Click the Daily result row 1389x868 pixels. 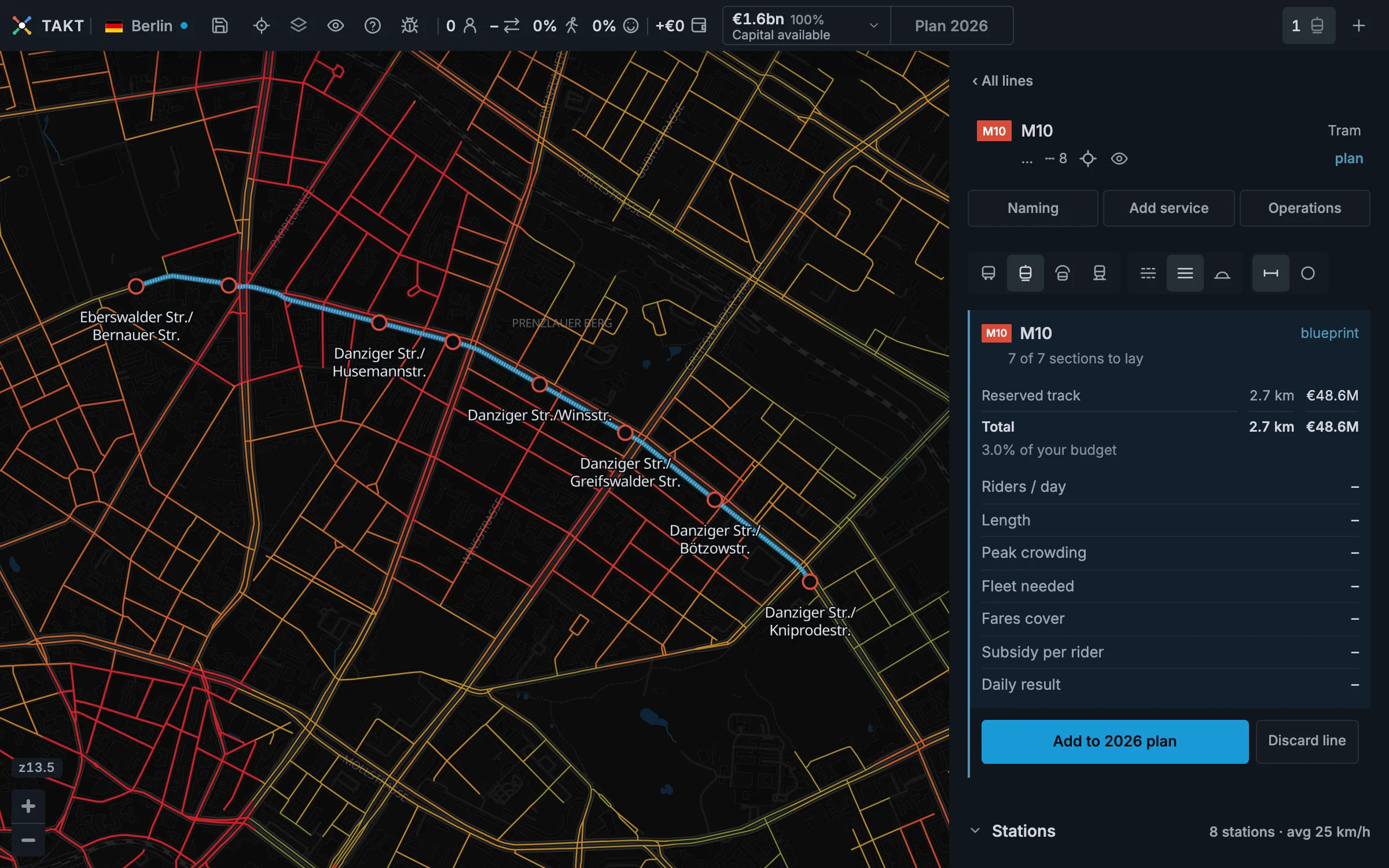point(1170,685)
